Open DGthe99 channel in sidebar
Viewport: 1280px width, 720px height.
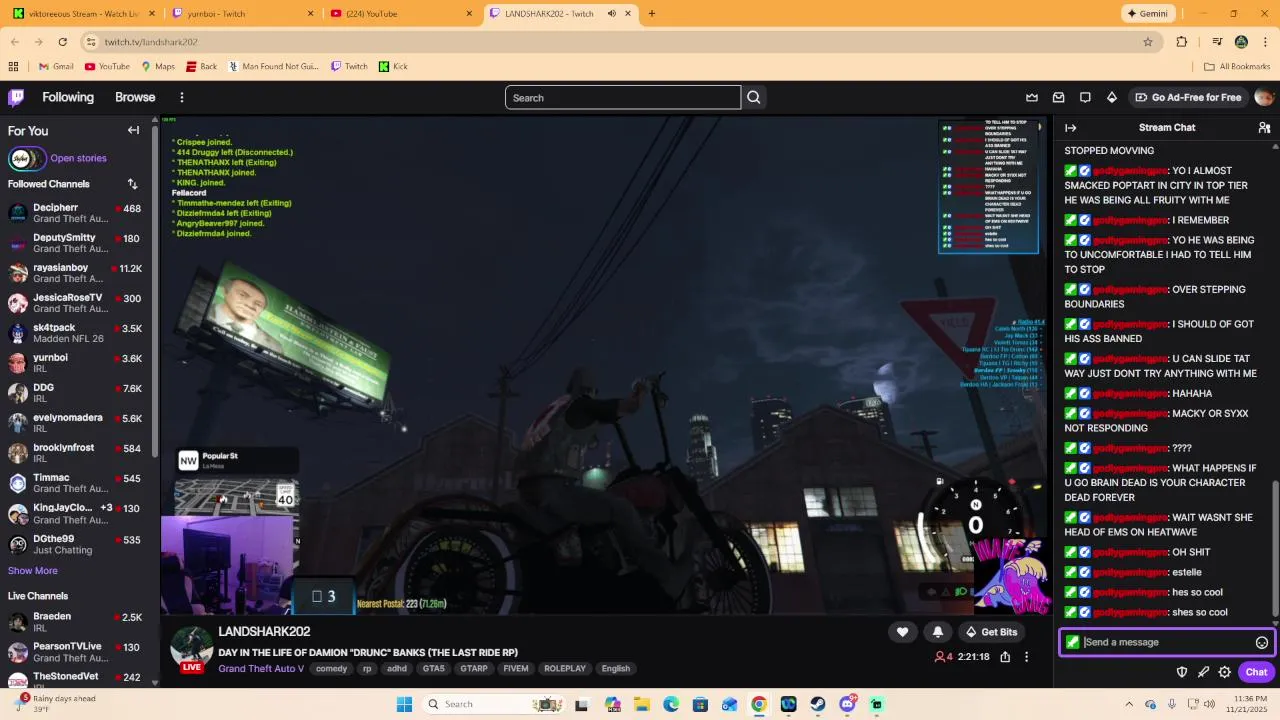78,544
